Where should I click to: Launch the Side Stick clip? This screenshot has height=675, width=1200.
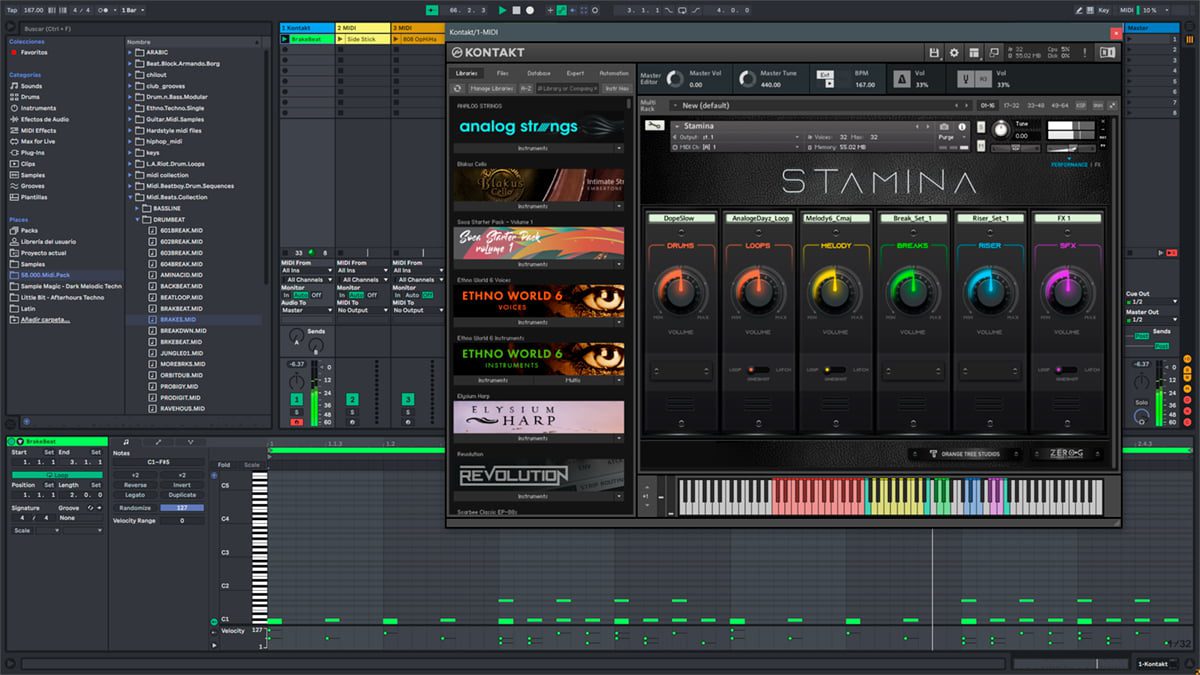click(341, 39)
